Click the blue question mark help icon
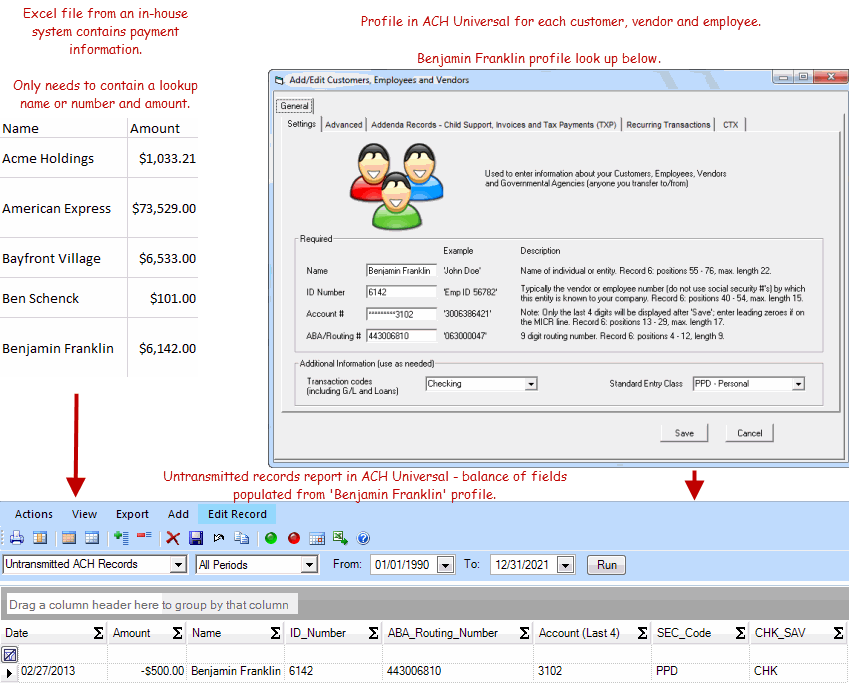This screenshot has height=683, width=849. (x=363, y=538)
